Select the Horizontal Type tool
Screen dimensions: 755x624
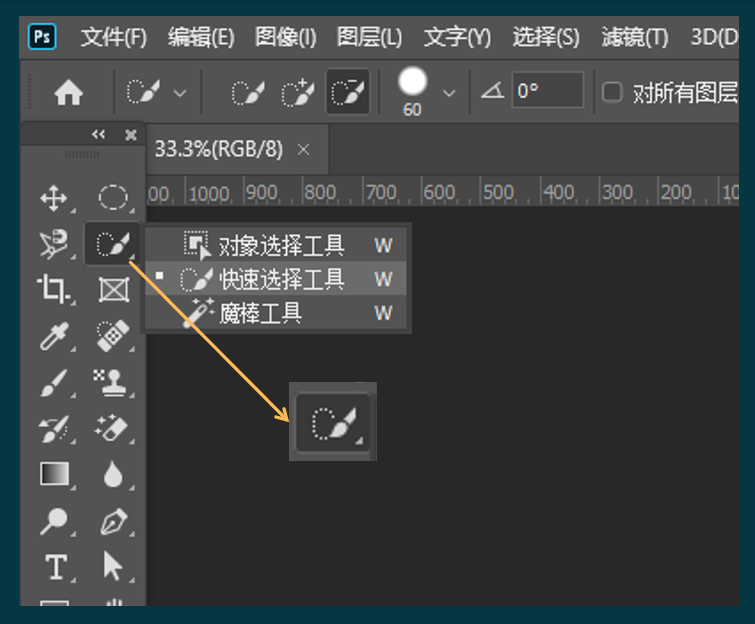55,568
